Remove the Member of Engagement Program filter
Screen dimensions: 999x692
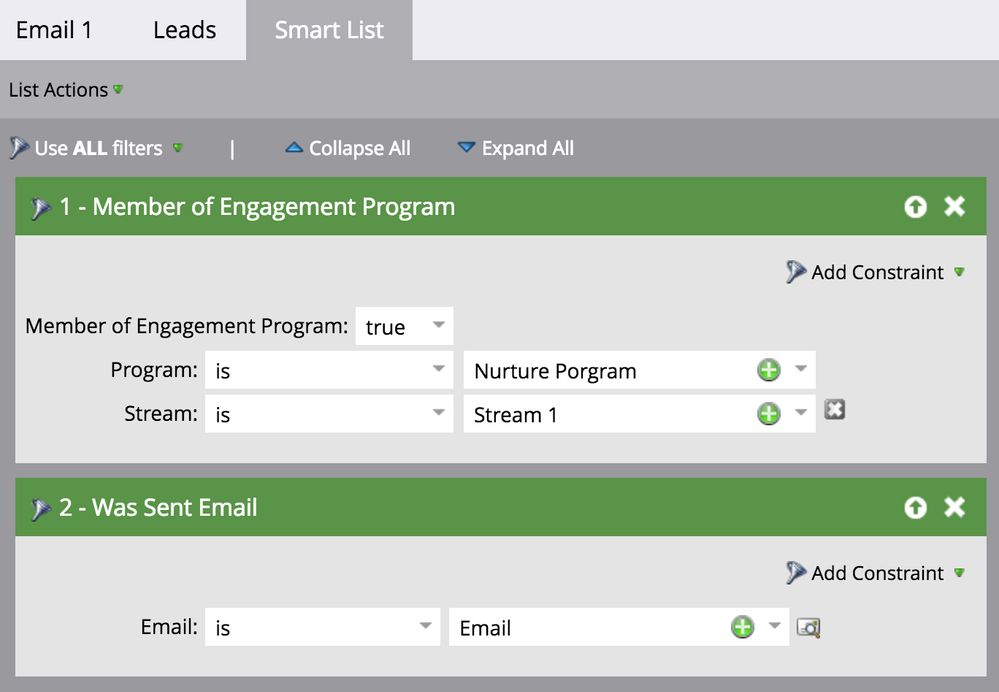954,206
